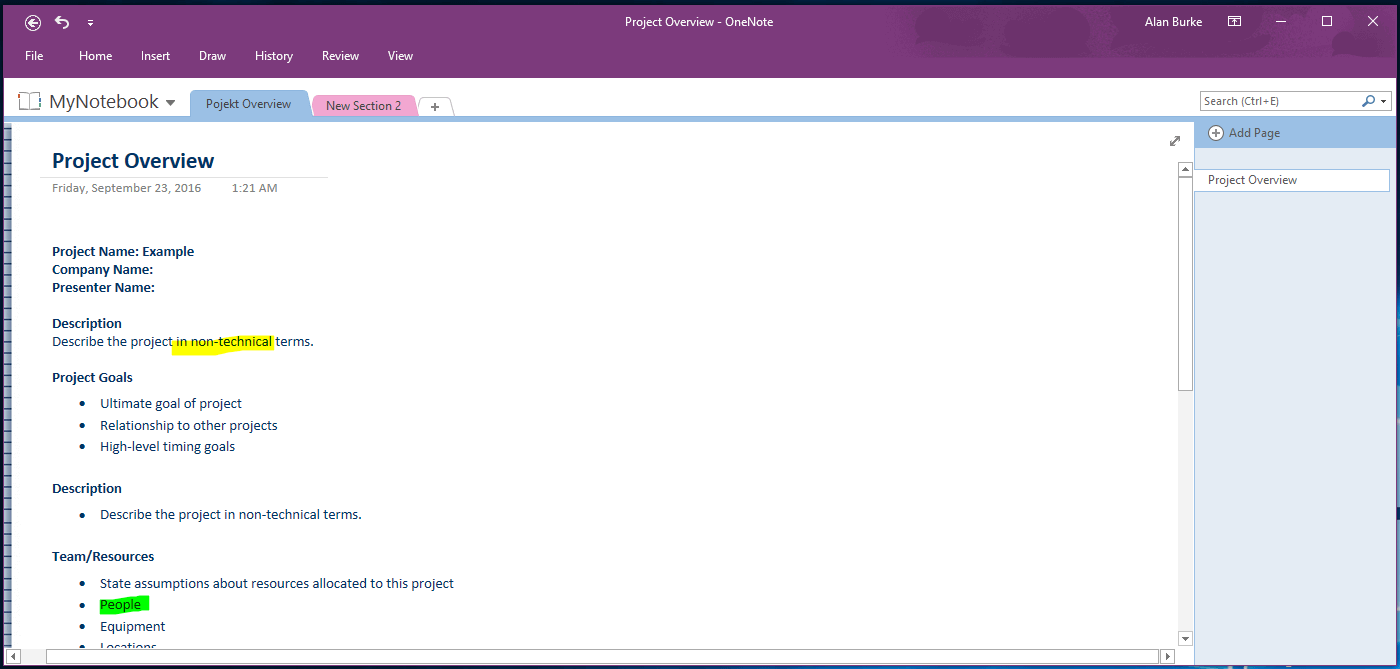
Task: Click the Alan Burke account name
Action: click(1173, 21)
